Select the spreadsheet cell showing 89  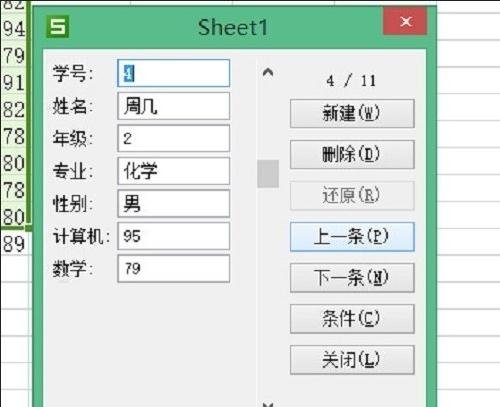15,244
